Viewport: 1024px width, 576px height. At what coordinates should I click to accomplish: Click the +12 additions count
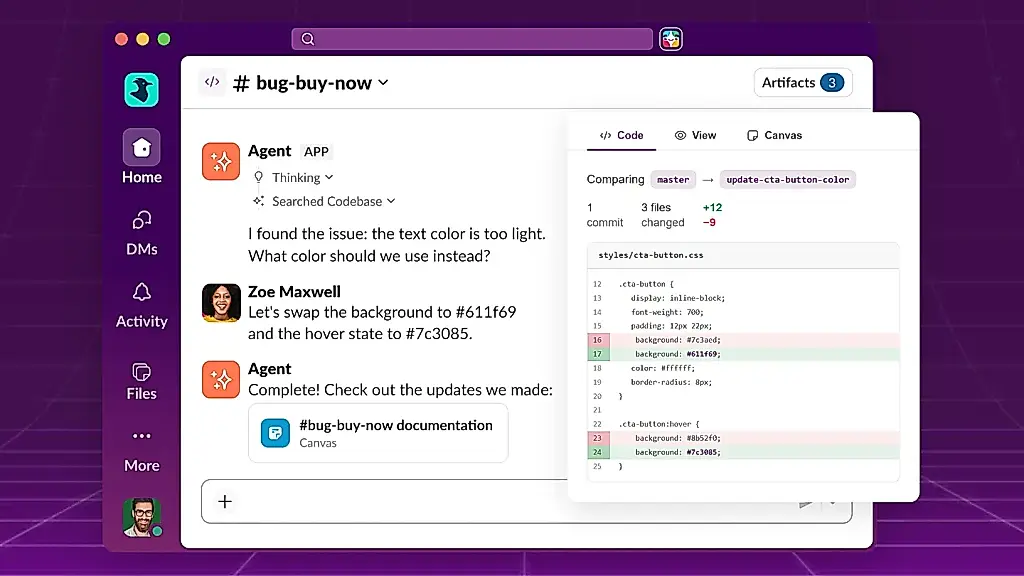pyautogui.click(x=712, y=208)
